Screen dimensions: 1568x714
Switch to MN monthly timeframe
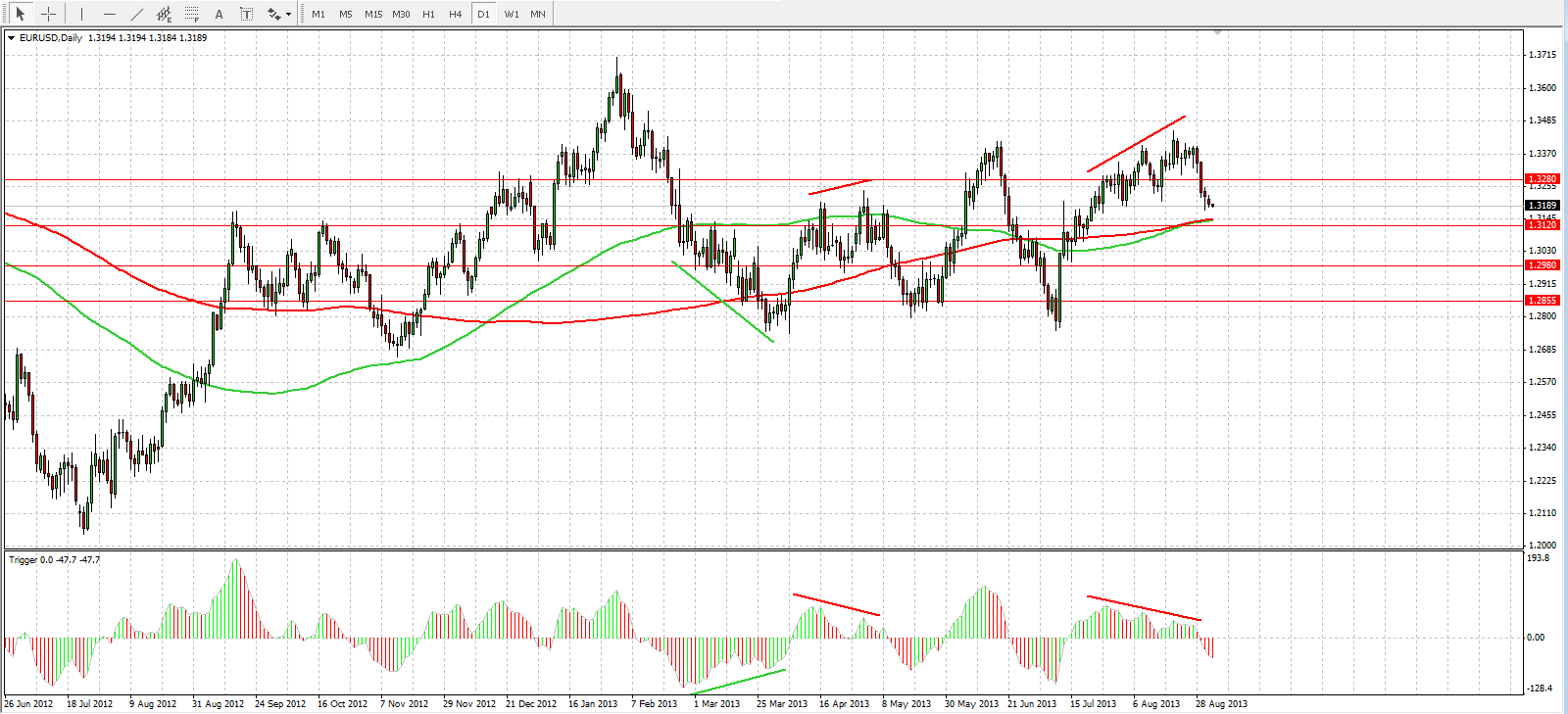click(x=538, y=14)
